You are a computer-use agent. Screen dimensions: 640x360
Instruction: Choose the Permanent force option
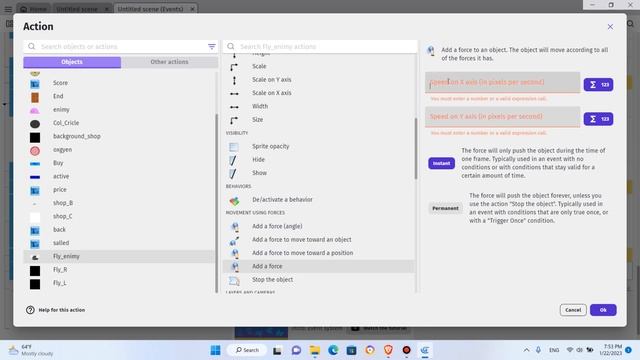(445, 208)
